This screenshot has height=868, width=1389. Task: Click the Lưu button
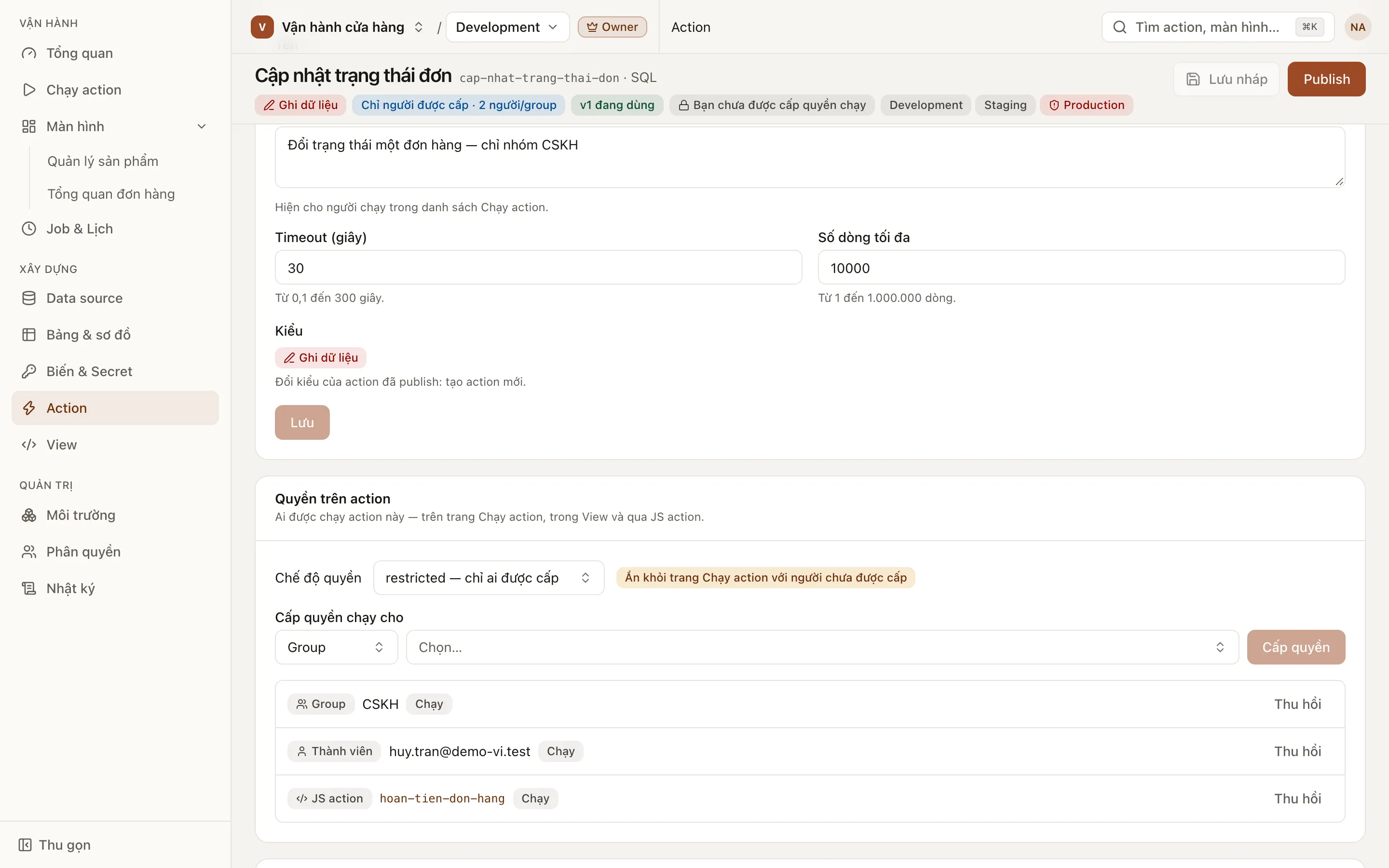(x=302, y=422)
